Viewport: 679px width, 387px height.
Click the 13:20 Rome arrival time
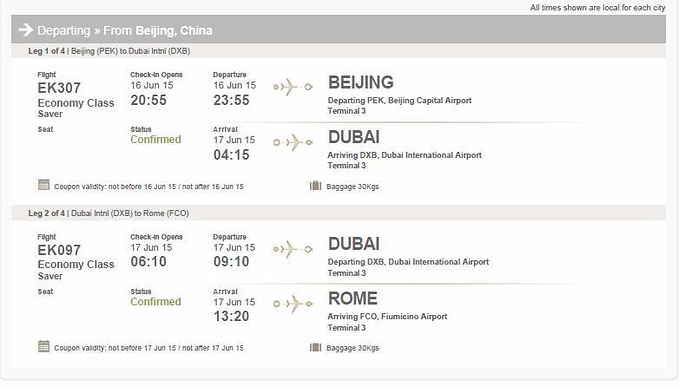[x=231, y=316]
